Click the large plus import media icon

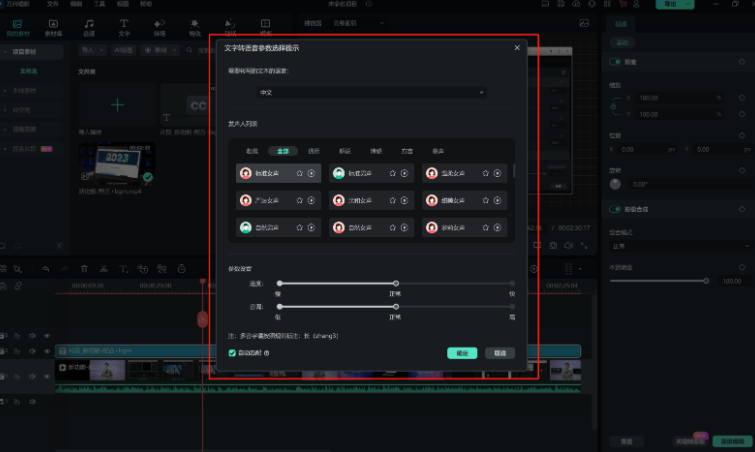tap(117, 104)
